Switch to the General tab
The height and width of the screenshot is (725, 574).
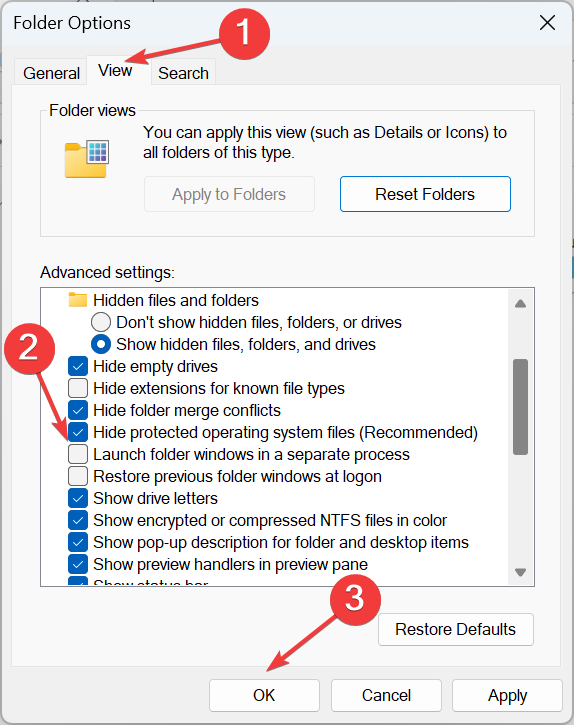[x=51, y=73]
